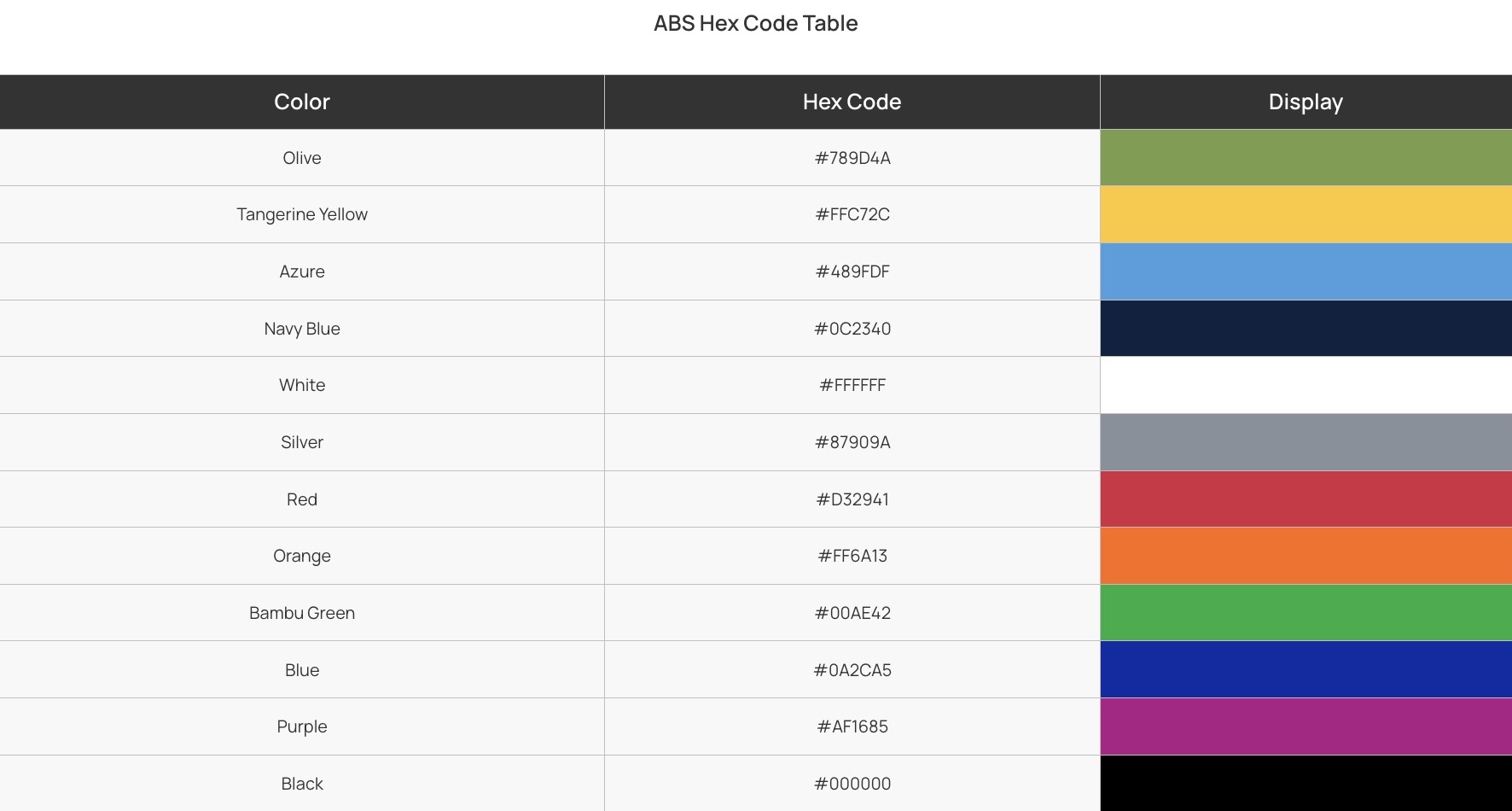
Task: Click the #0C2340 hex value
Action: tap(852, 329)
